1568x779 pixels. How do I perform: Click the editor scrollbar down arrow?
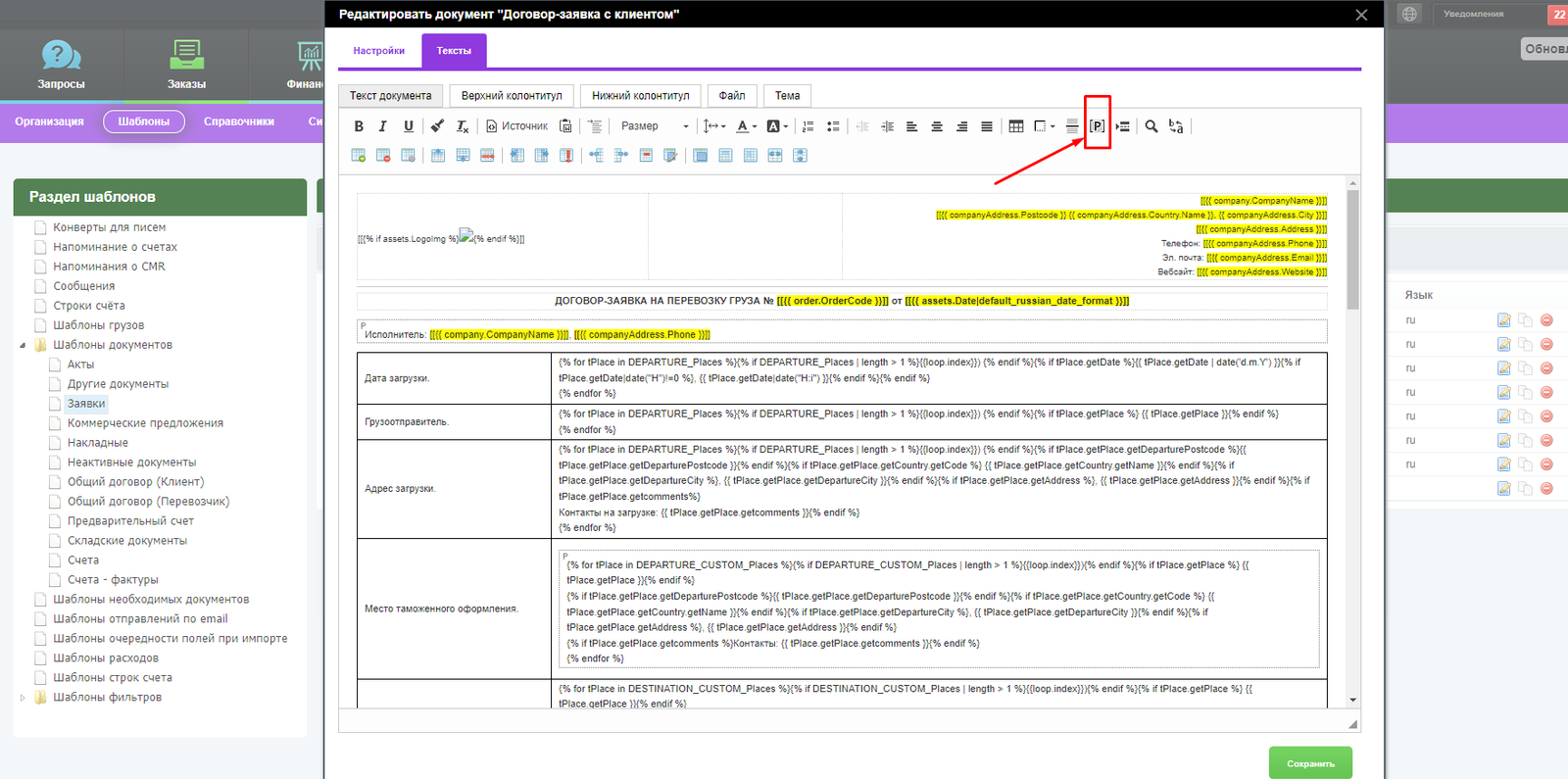coord(1352,701)
